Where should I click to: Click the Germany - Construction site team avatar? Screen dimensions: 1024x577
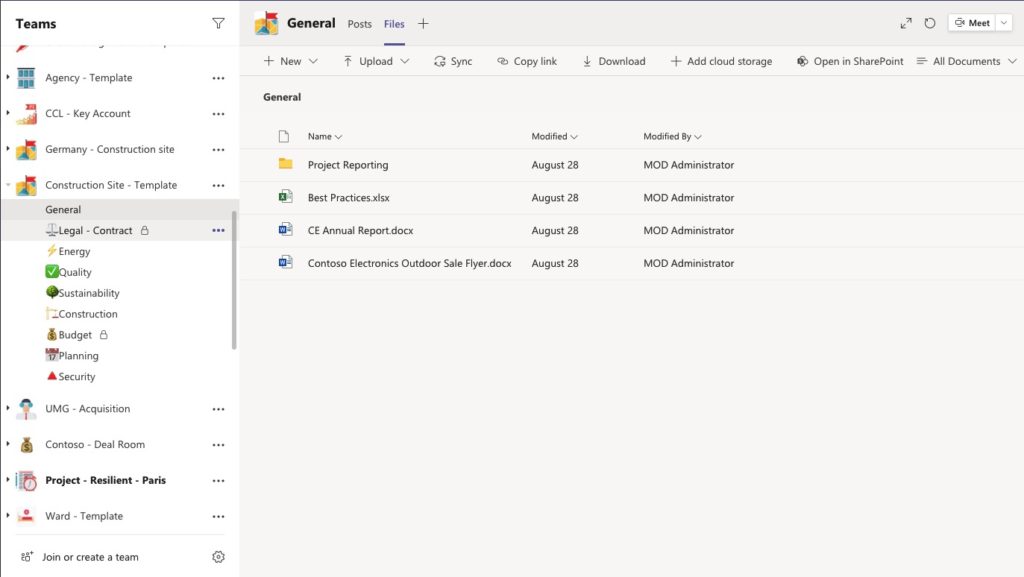coord(26,149)
